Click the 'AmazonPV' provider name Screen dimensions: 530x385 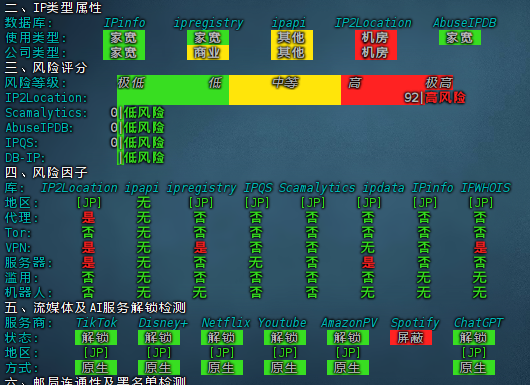tap(349, 322)
